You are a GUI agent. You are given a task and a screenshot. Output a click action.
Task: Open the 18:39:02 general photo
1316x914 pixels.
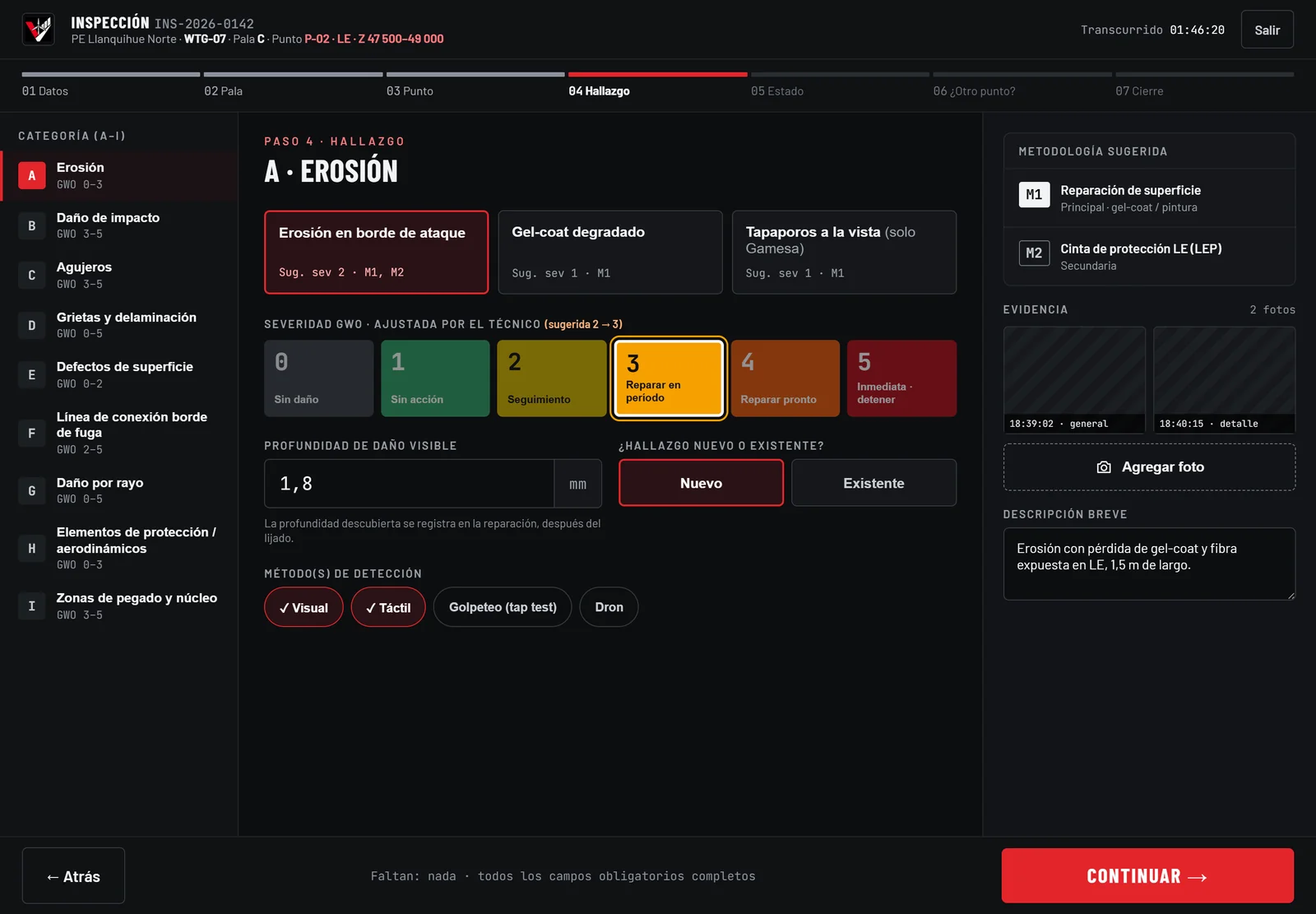(1074, 379)
